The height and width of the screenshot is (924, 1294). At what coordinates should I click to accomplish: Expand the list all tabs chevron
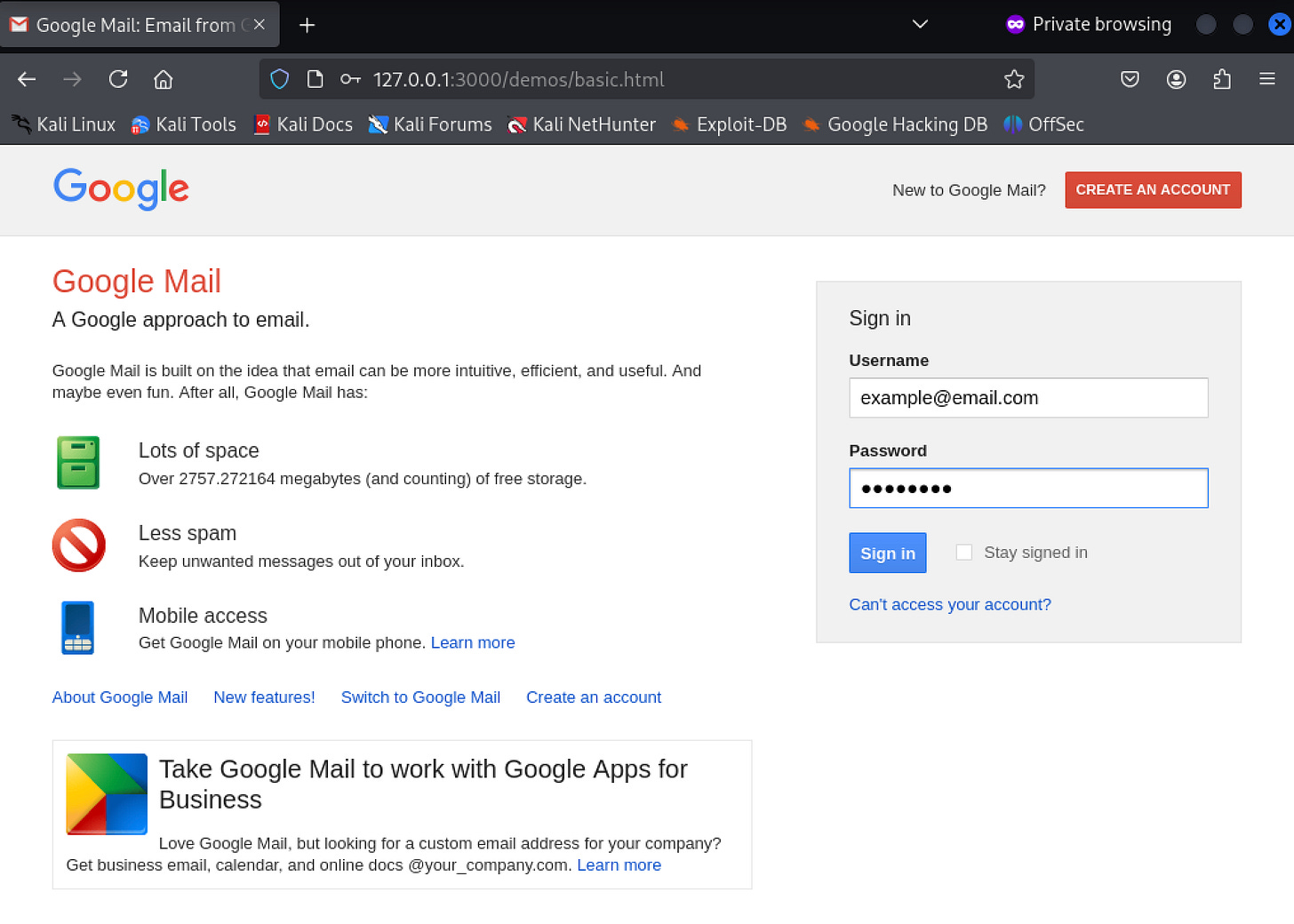tap(920, 24)
